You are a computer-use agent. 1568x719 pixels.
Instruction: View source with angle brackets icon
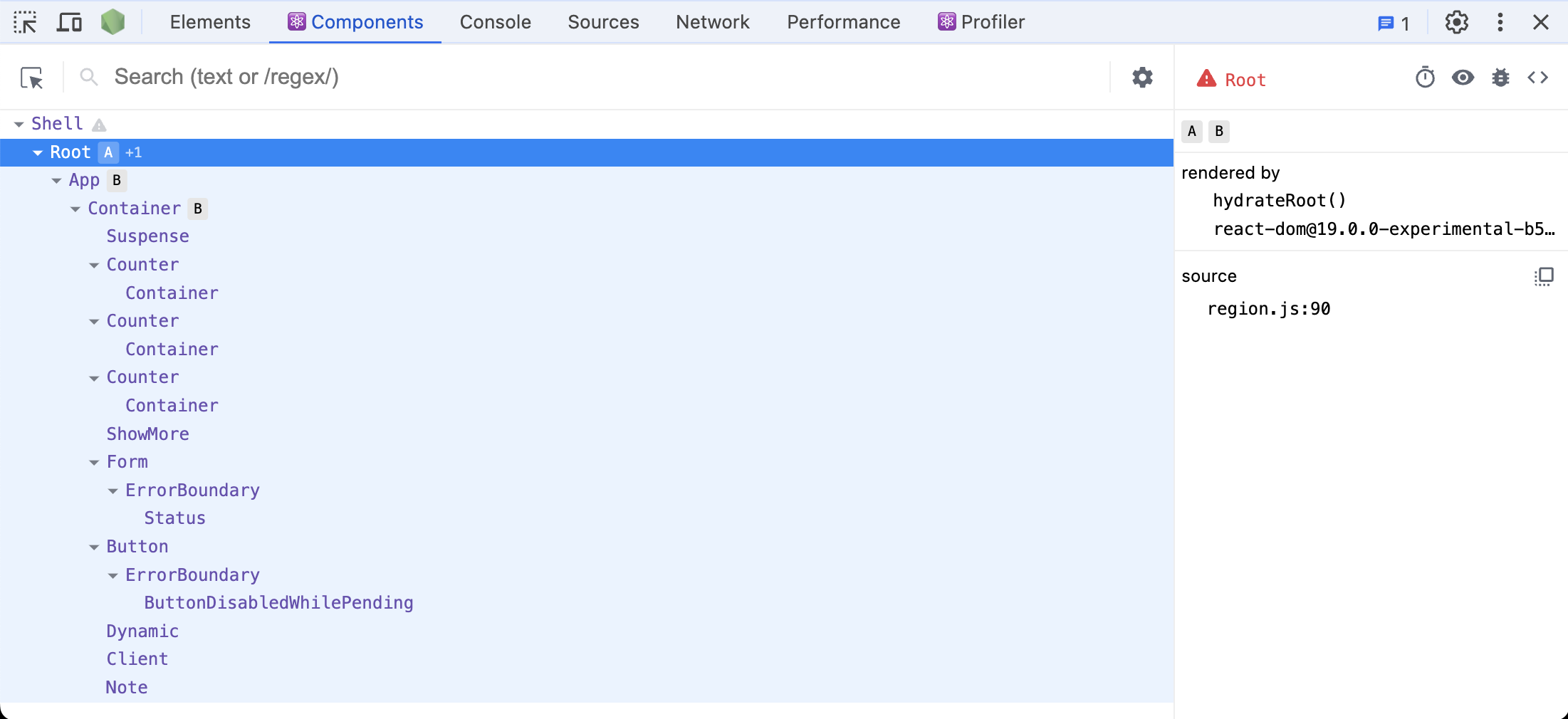(1538, 78)
